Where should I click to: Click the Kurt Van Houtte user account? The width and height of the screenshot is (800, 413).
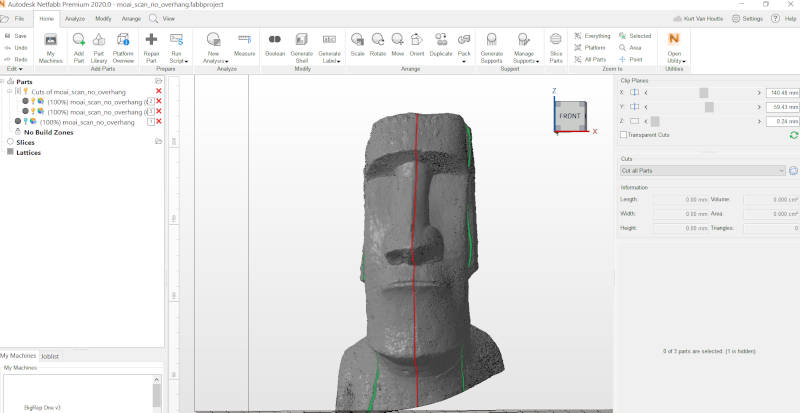point(699,18)
